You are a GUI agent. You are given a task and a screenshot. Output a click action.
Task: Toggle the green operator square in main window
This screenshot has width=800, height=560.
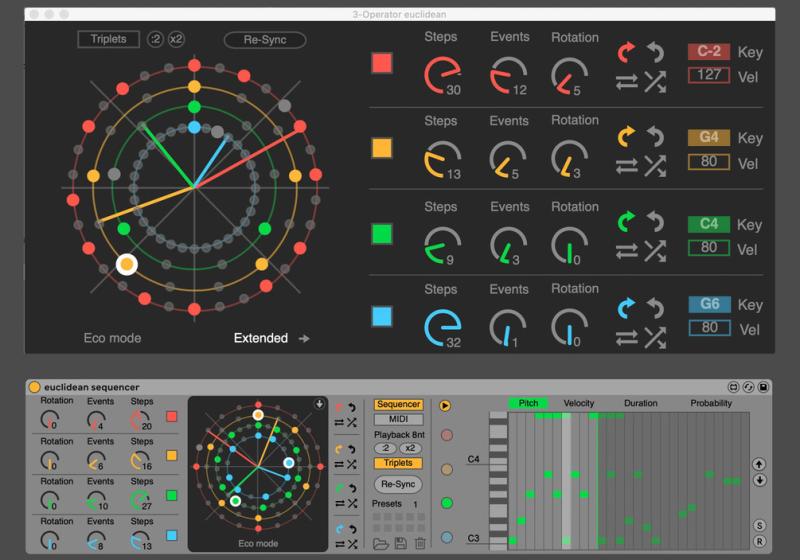pos(382,234)
